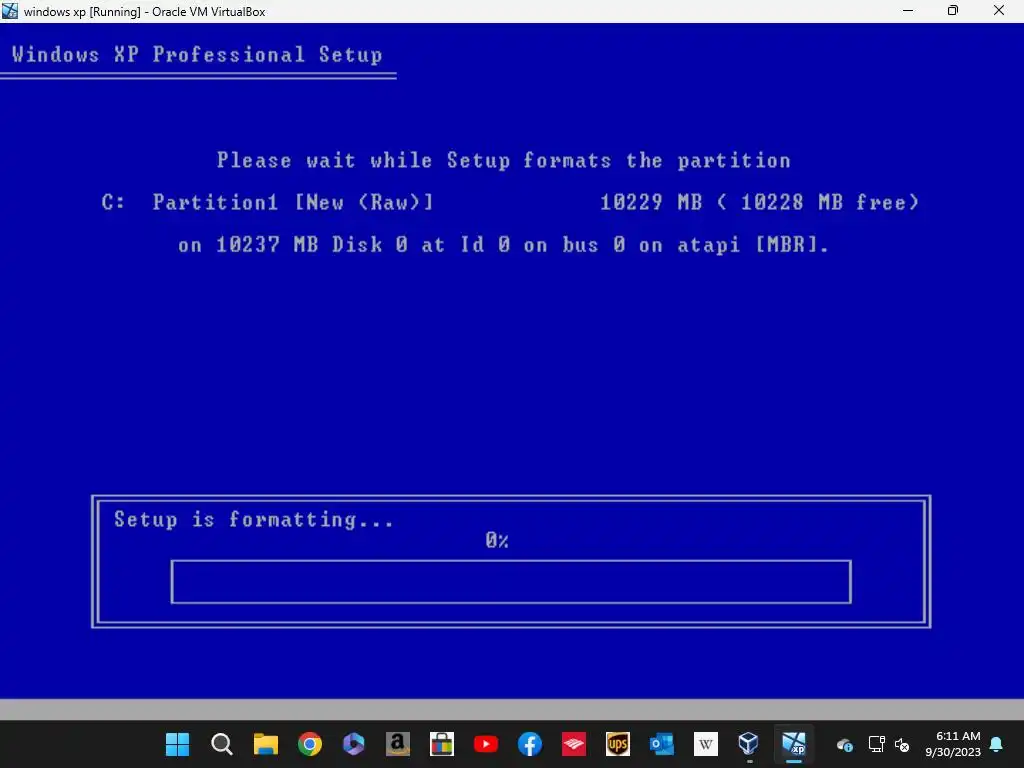
Task: Click 'Please wait while Setup formats' line
Action: click(504, 161)
